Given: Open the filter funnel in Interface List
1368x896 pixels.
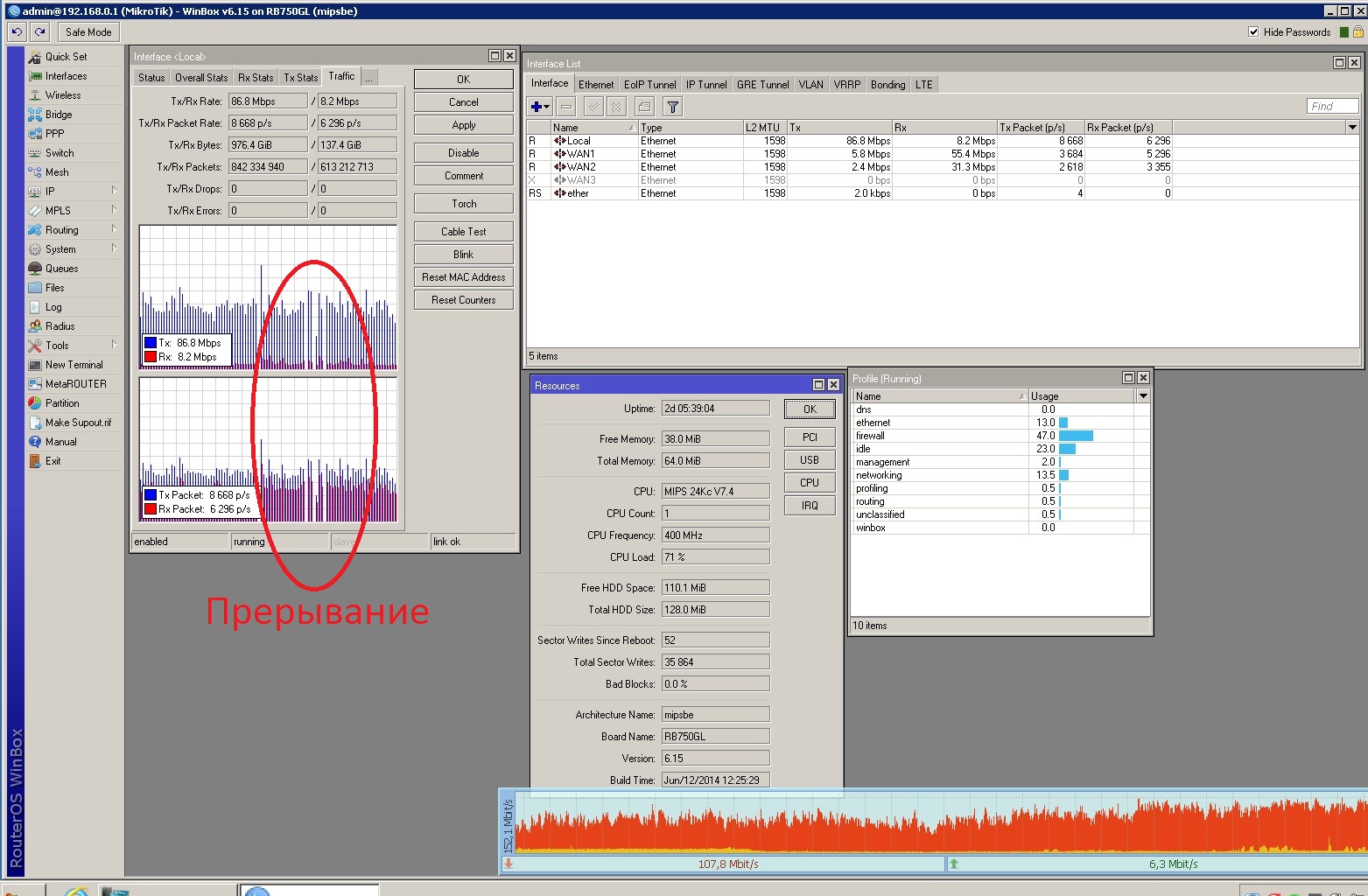Looking at the screenshot, I should (672, 107).
